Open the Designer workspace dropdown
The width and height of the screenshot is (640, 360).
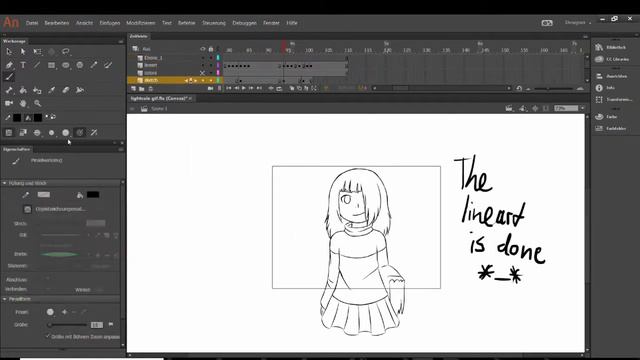point(578,22)
